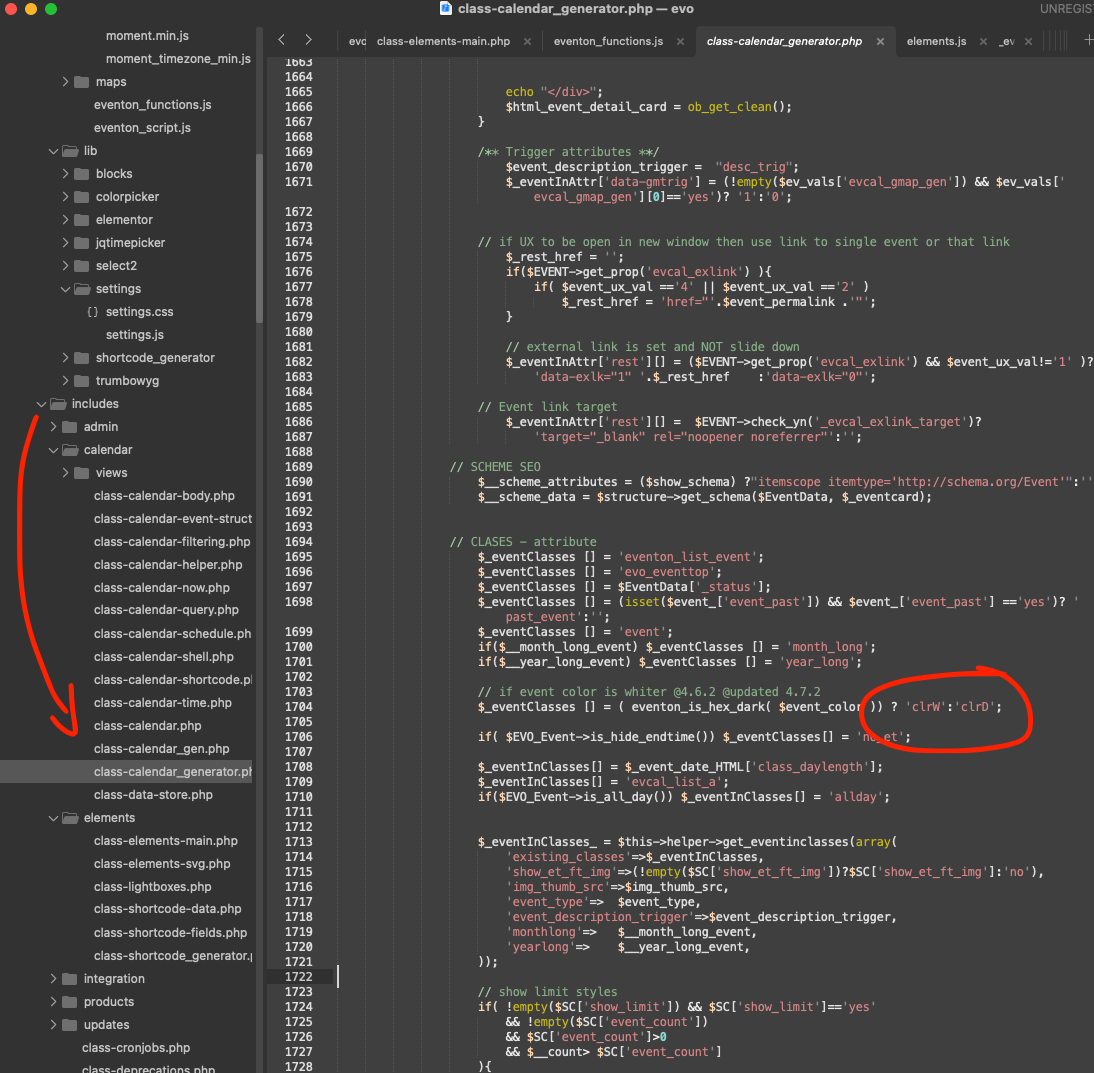The width and height of the screenshot is (1094, 1073).
Task: Collapse the calendar folder
Action: [53, 450]
